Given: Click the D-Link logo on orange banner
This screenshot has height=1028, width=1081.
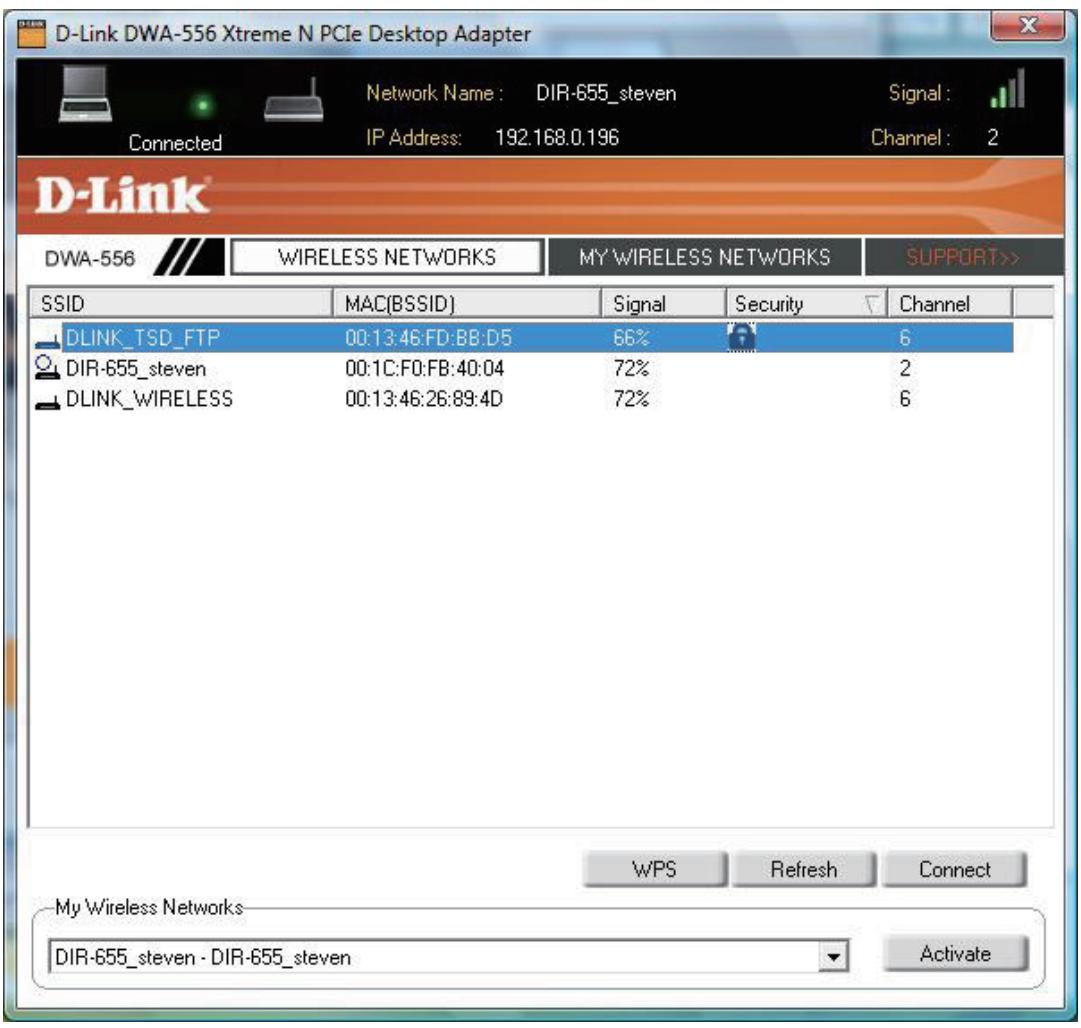Looking at the screenshot, I should click(122, 196).
